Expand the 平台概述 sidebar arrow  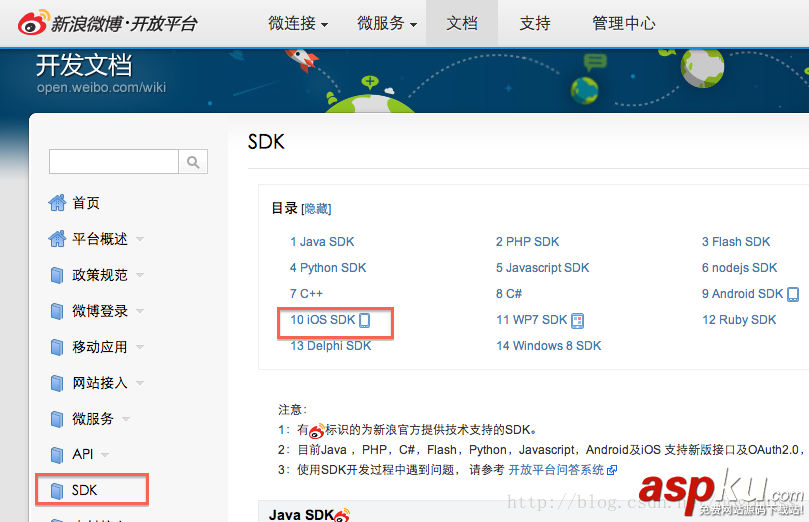click(x=140, y=239)
